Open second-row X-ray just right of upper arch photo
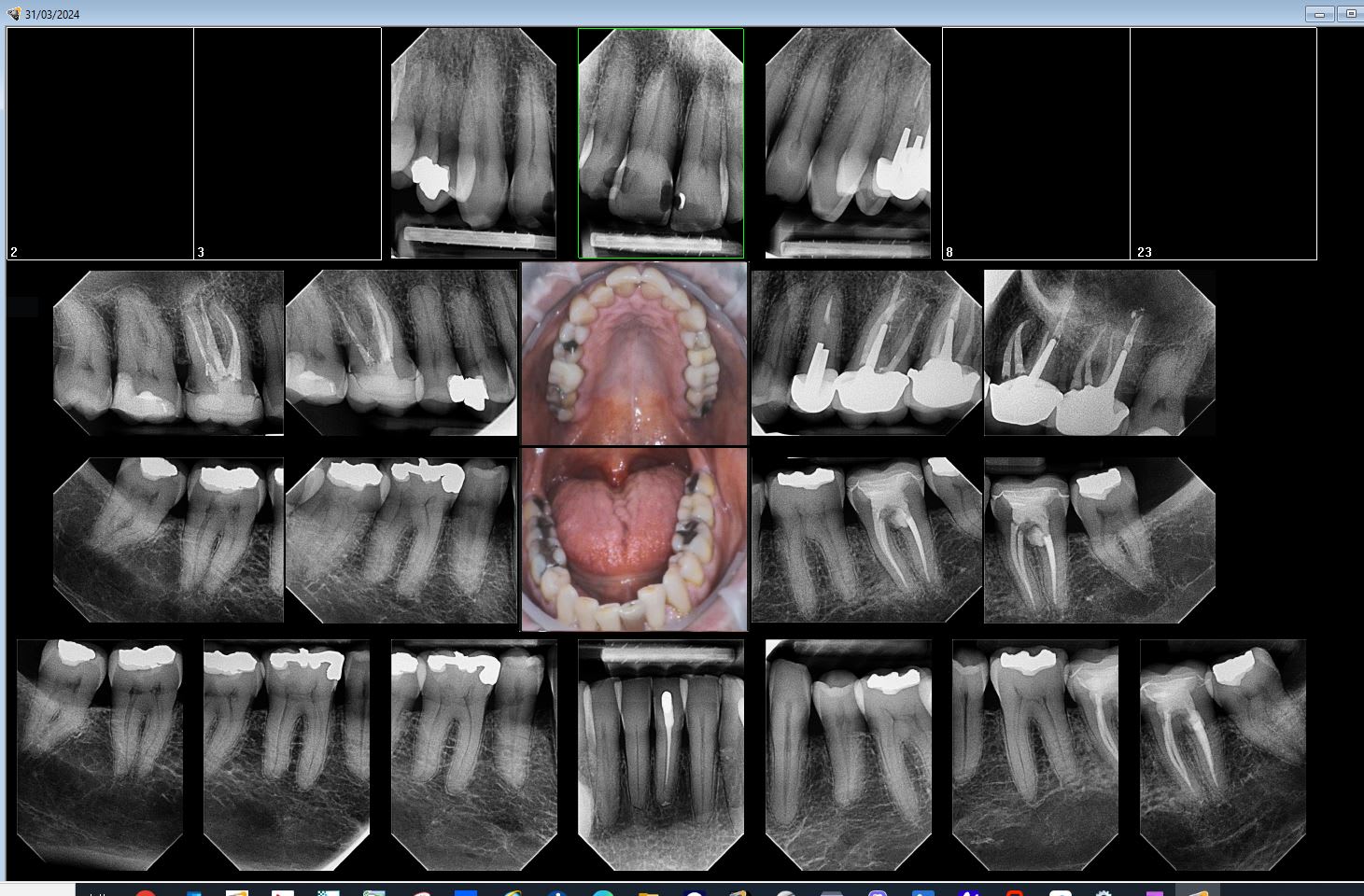The image size is (1364, 896). click(x=866, y=353)
